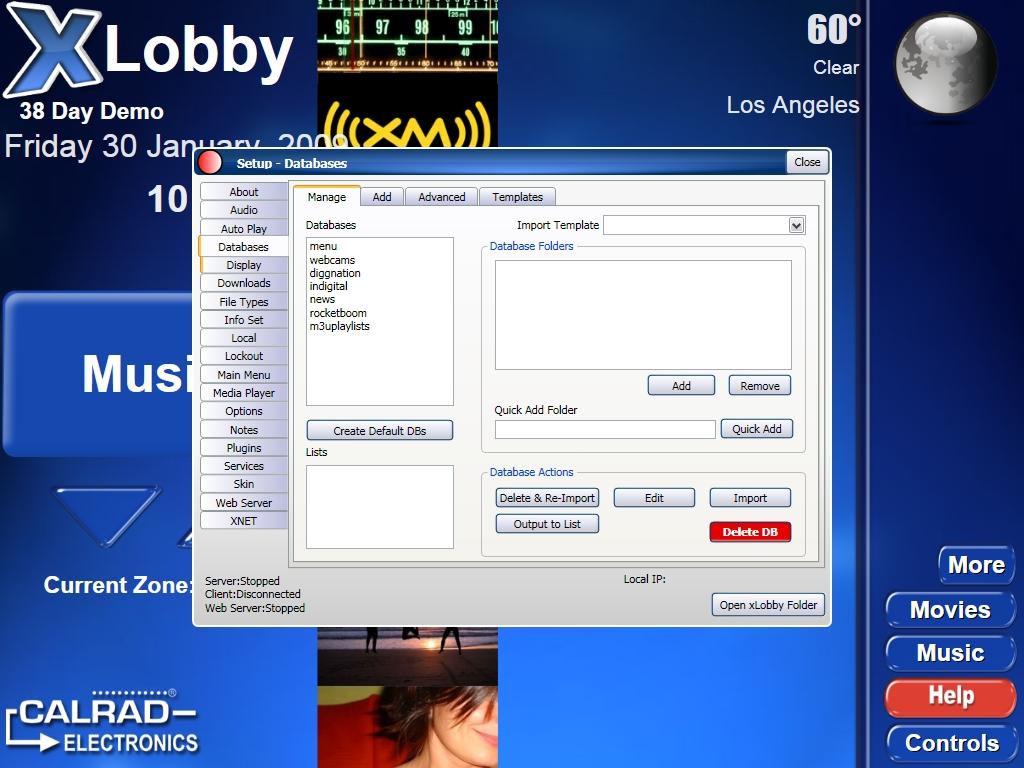The image size is (1024, 768).
Task: Select the news database entry
Action: click(322, 299)
